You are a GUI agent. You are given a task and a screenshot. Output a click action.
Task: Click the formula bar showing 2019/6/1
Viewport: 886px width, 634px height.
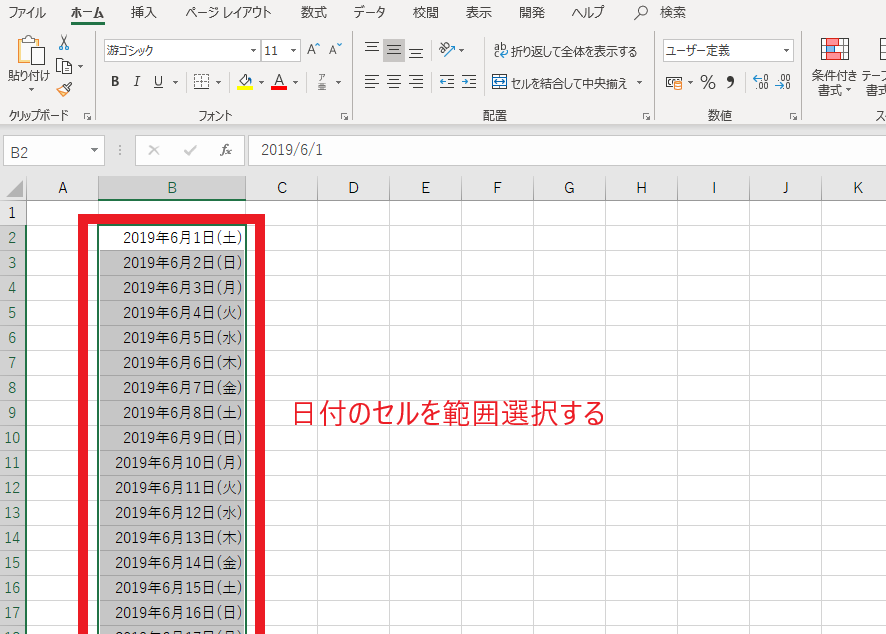(x=566, y=150)
